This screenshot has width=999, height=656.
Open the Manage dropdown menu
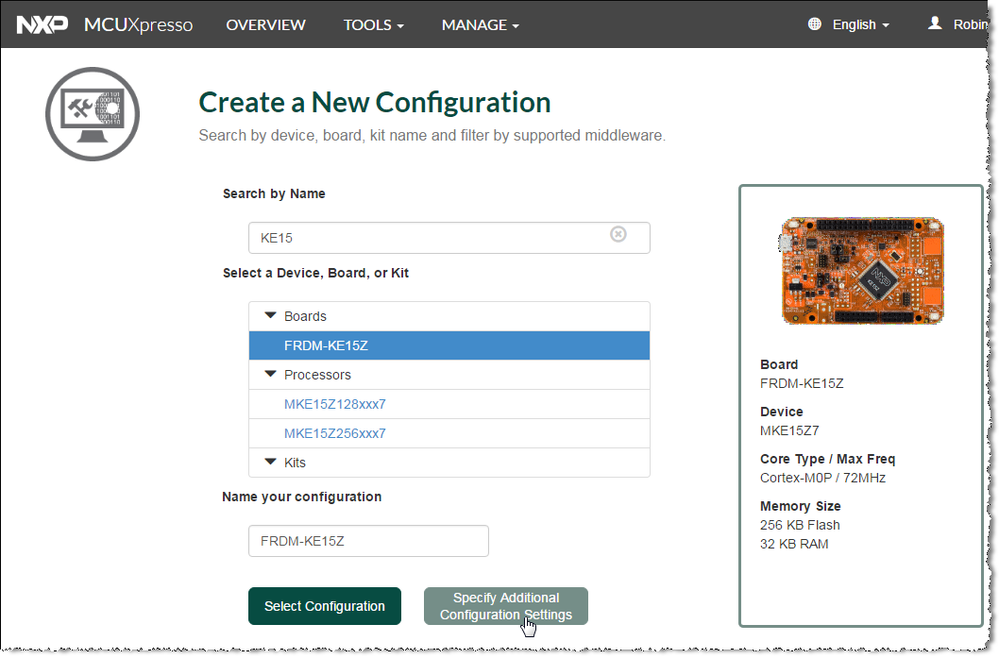480,25
